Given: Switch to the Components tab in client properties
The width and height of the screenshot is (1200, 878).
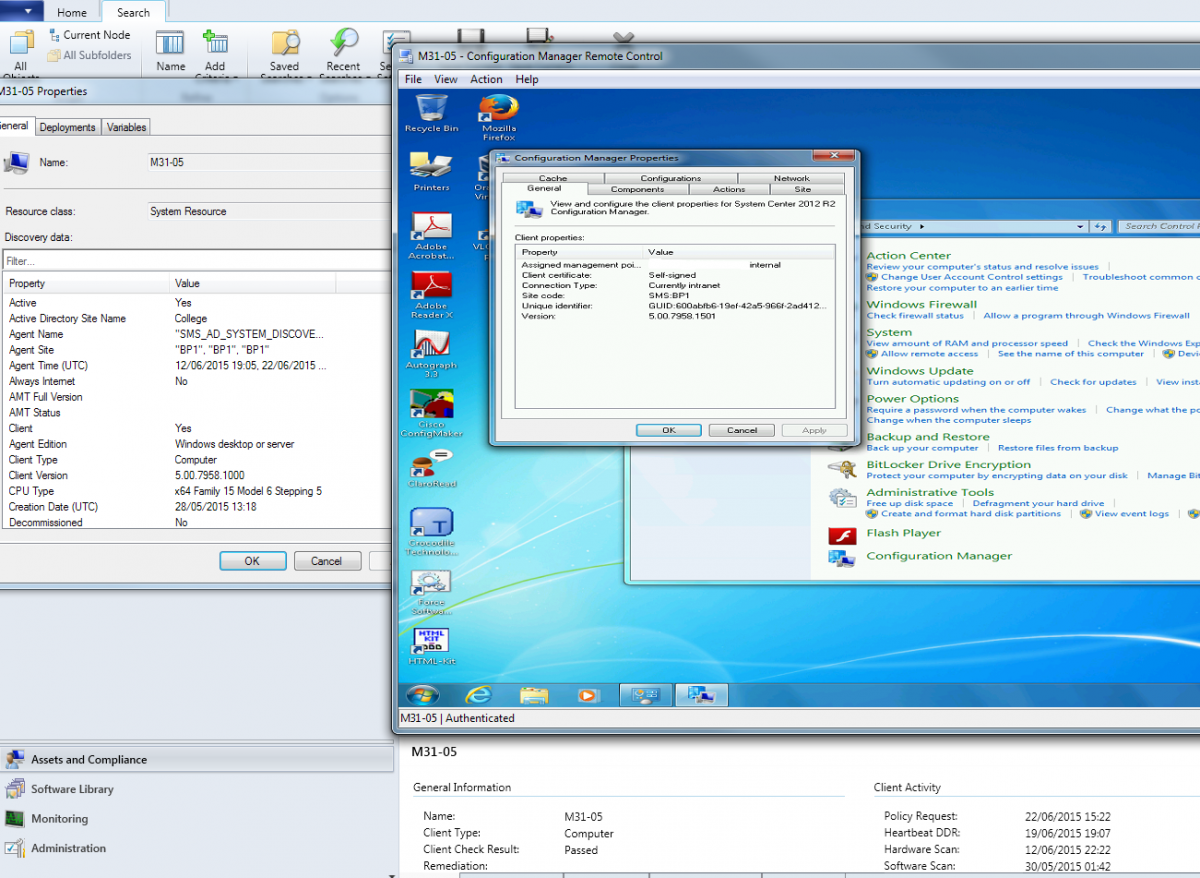Looking at the screenshot, I should [x=637, y=189].
